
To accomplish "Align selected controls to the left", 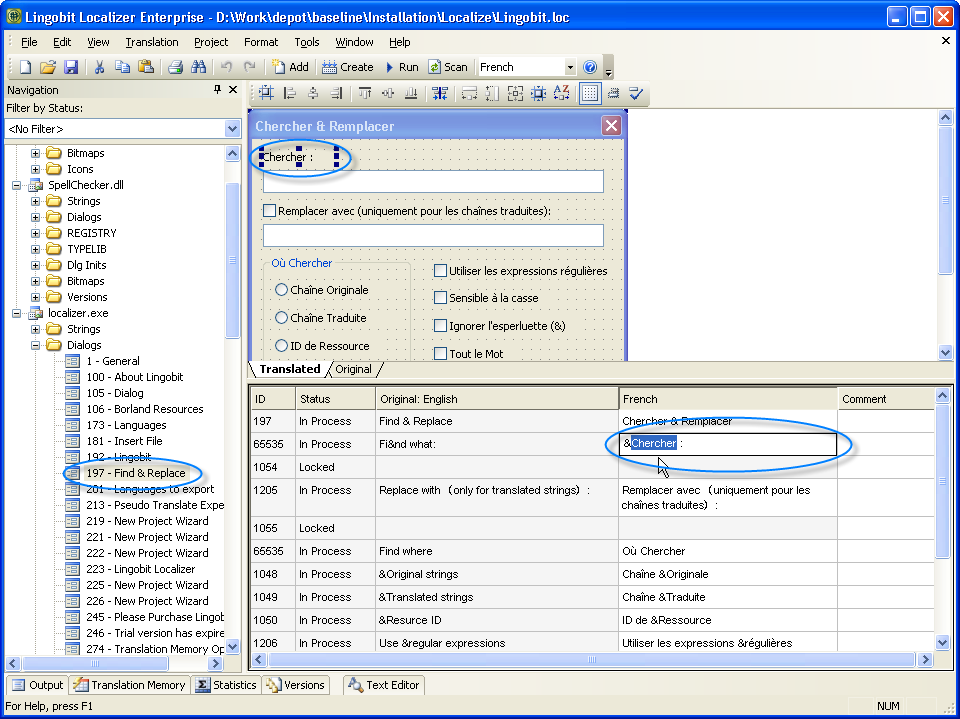I will tap(290, 93).
